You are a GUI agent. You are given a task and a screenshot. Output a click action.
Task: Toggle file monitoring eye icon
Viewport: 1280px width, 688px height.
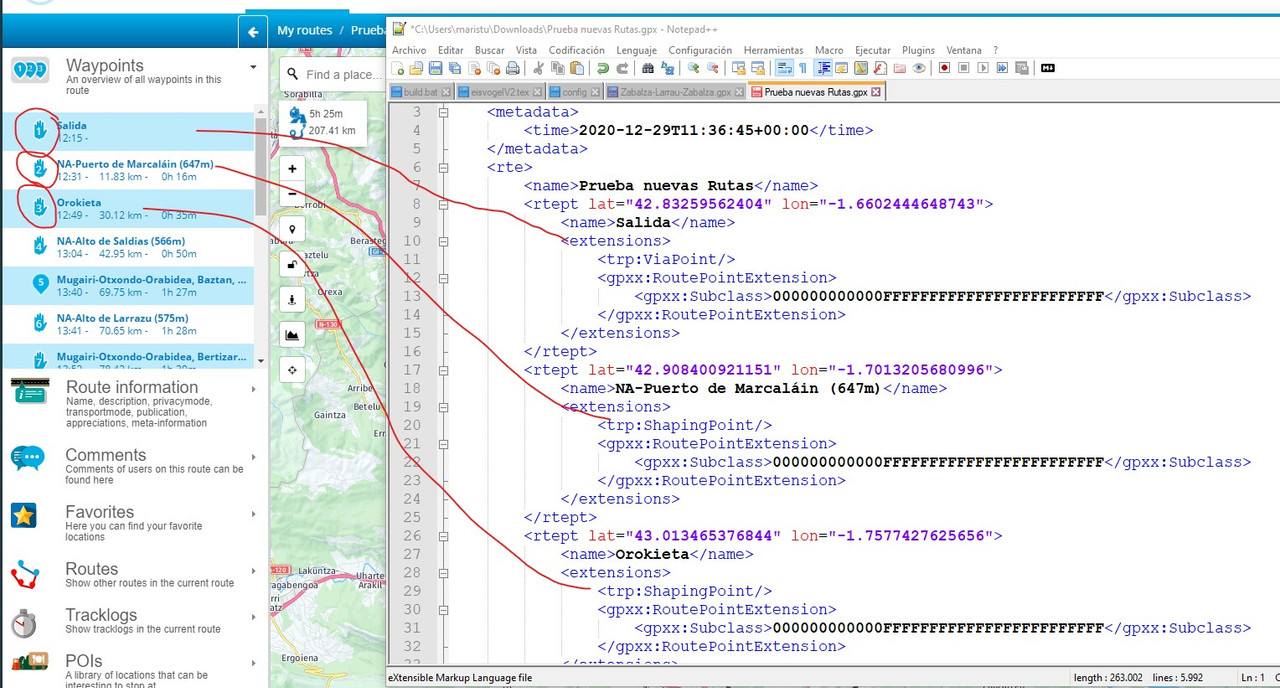pos(918,68)
